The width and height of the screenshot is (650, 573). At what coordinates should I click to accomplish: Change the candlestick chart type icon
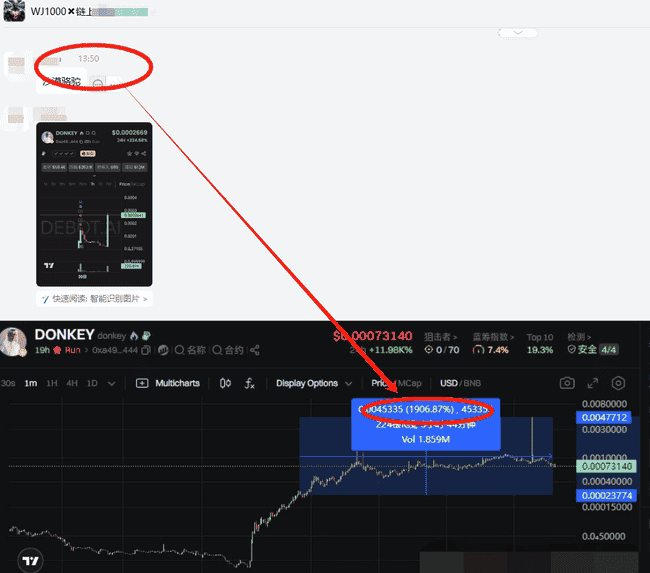225,383
